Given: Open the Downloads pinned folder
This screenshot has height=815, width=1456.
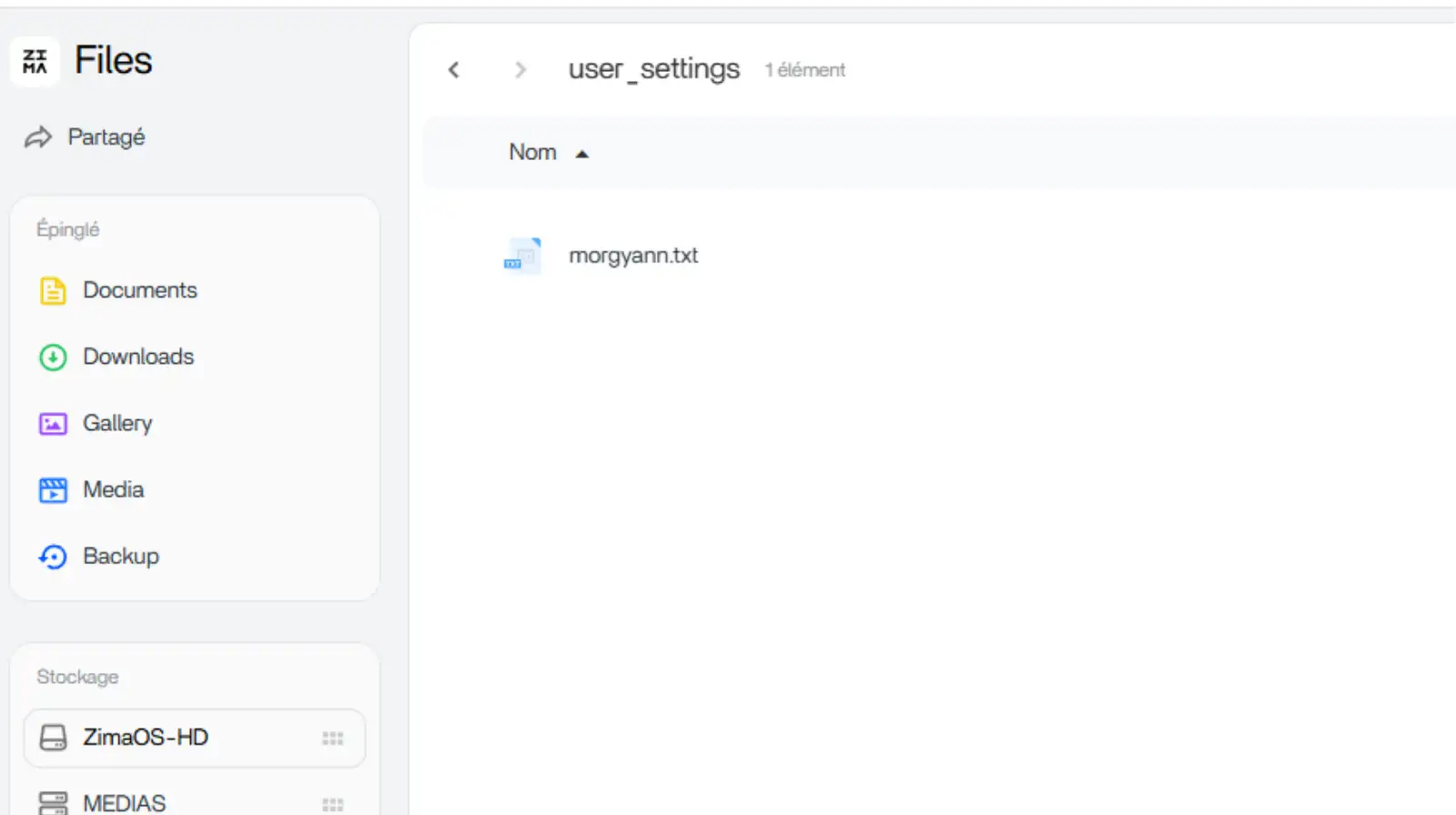Looking at the screenshot, I should [138, 357].
